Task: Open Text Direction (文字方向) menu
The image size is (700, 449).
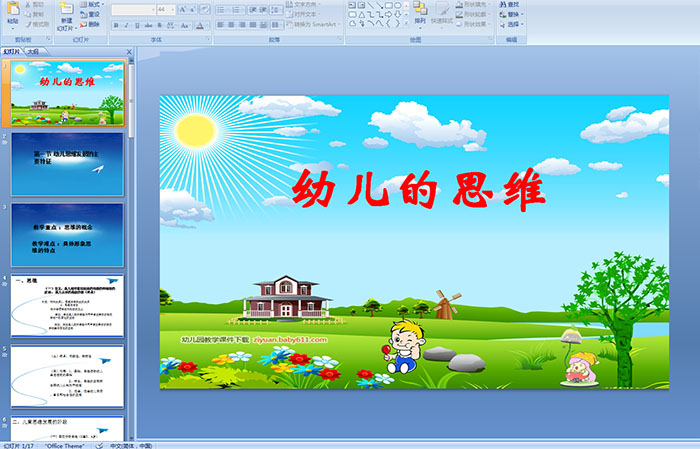Action: tap(304, 4)
